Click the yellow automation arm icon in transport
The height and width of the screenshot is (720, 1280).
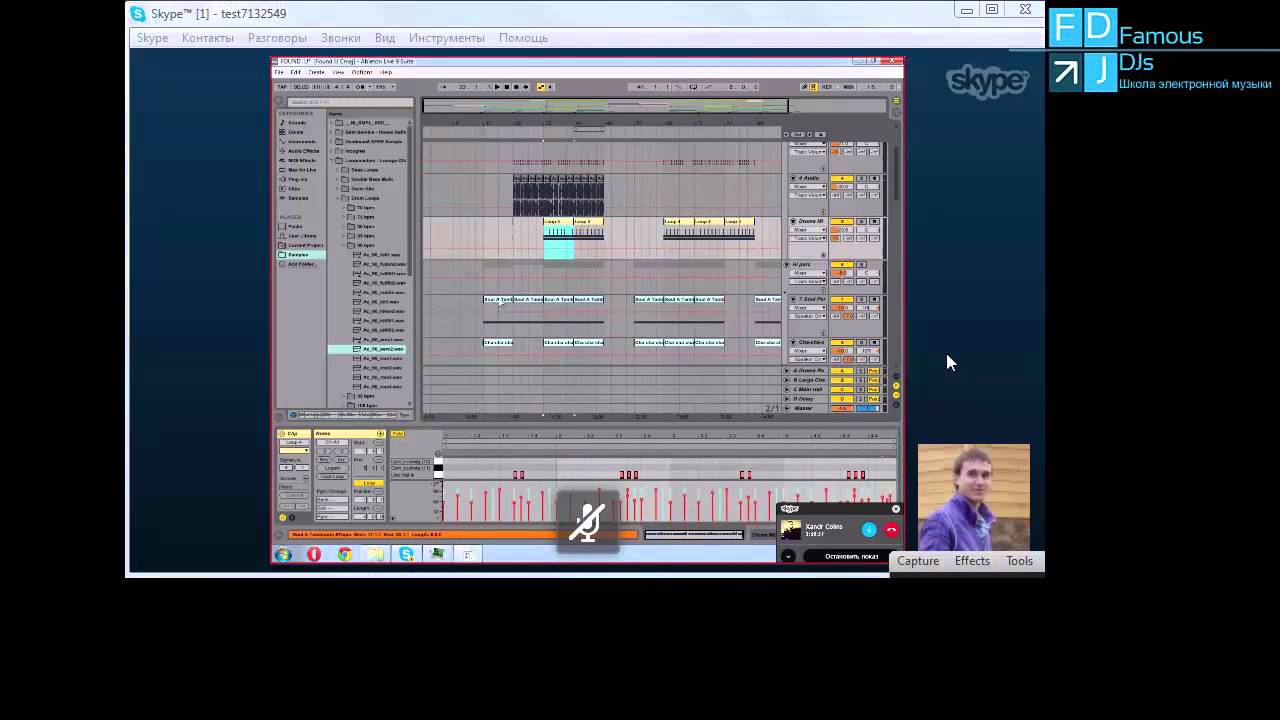(x=541, y=87)
